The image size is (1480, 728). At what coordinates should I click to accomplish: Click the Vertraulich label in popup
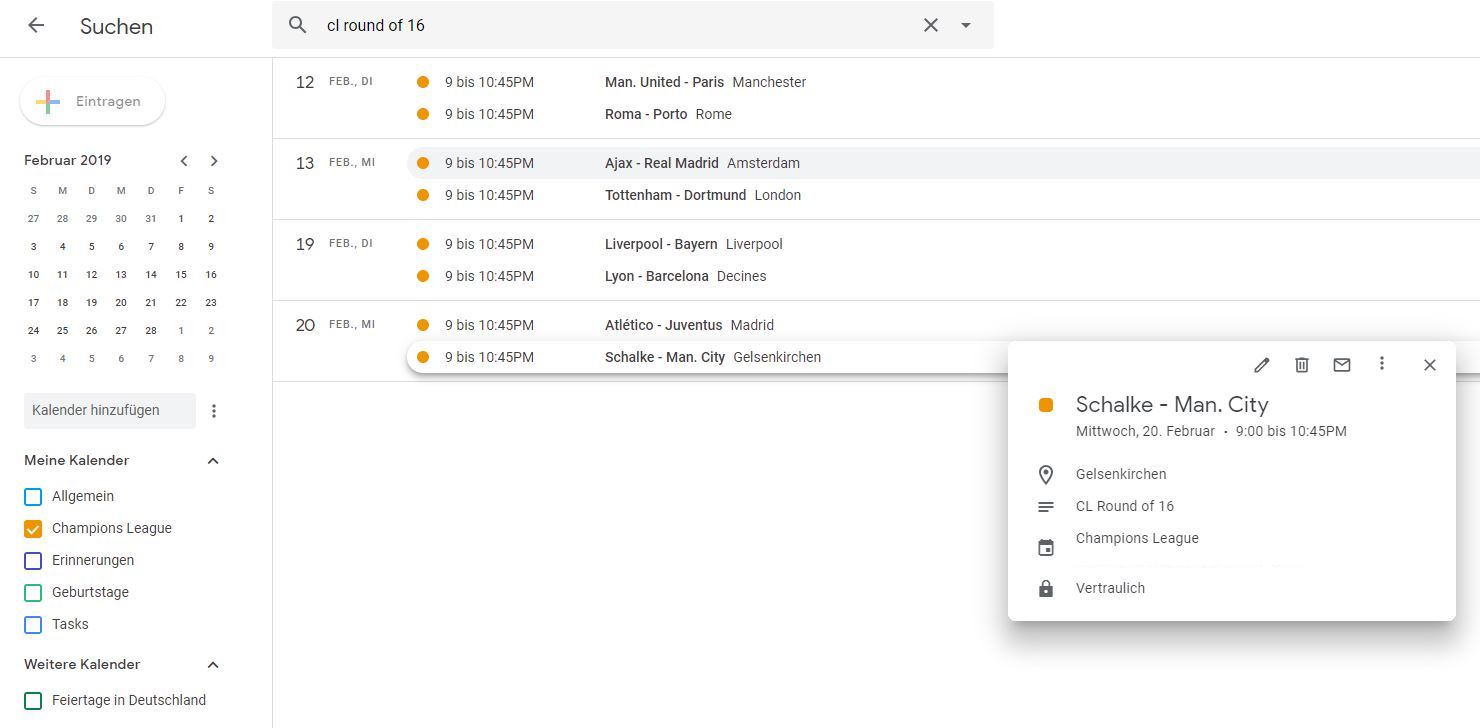tap(1110, 588)
